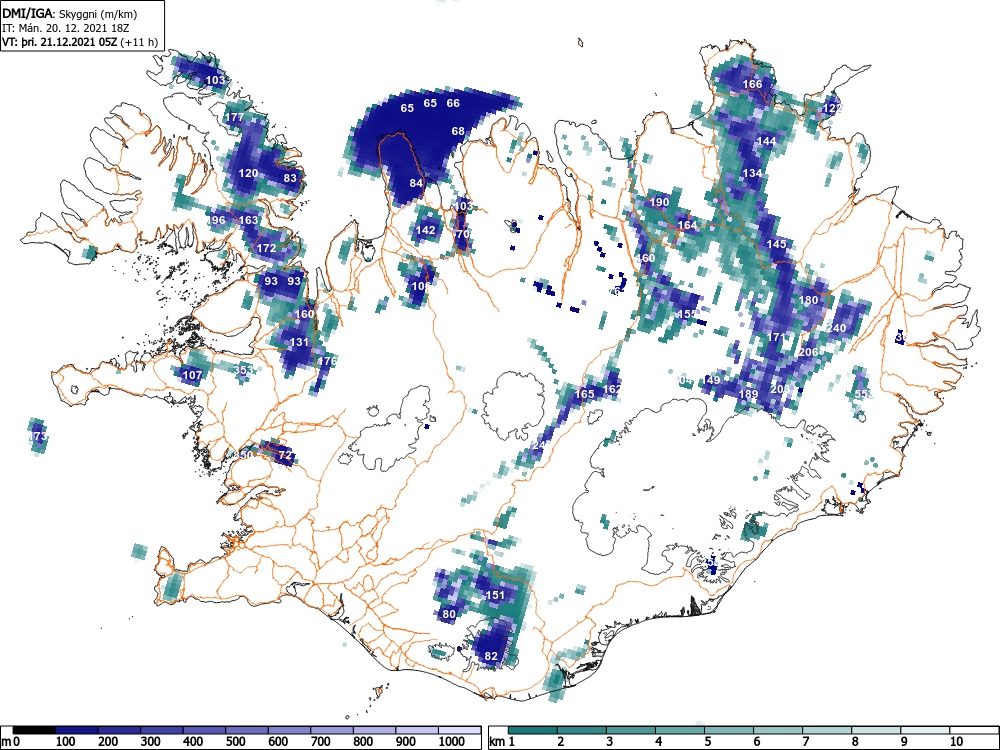Select the visibility value 122
Screen dimensions: 1000x750
(832, 108)
